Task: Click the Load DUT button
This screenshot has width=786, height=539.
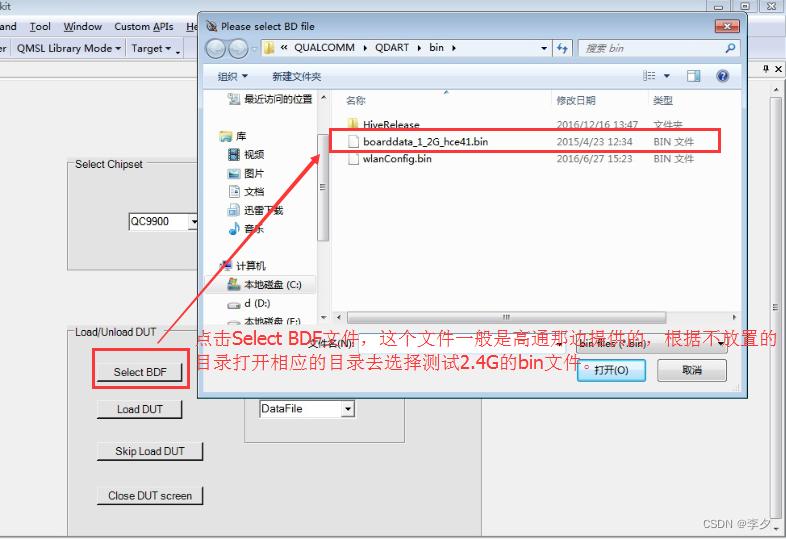Action: [140, 409]
